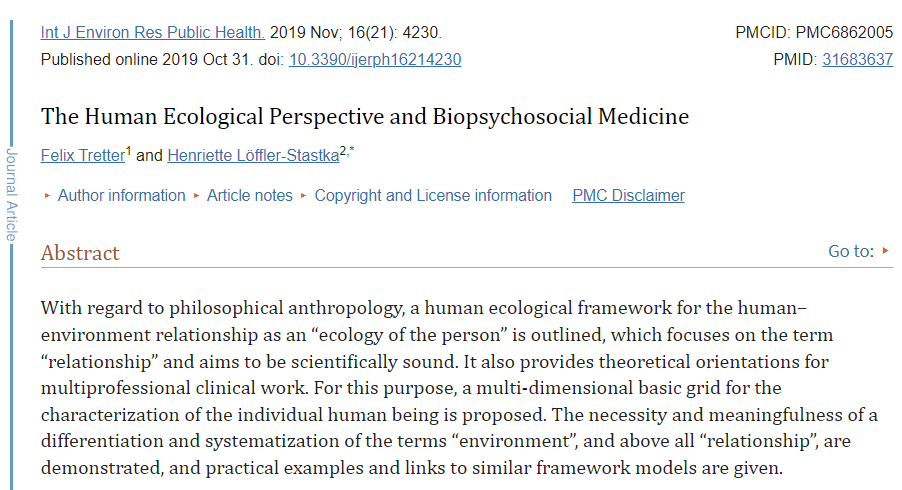Screen dimensions: 902x490
Task: Click the Abstract section heading
Action: pyautogui.click(x=80, y=253)
